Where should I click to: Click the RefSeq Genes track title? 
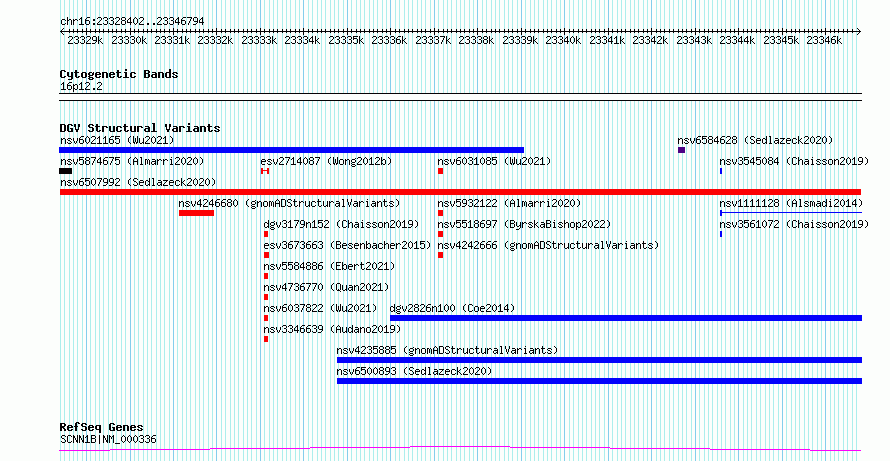(102, 427)
